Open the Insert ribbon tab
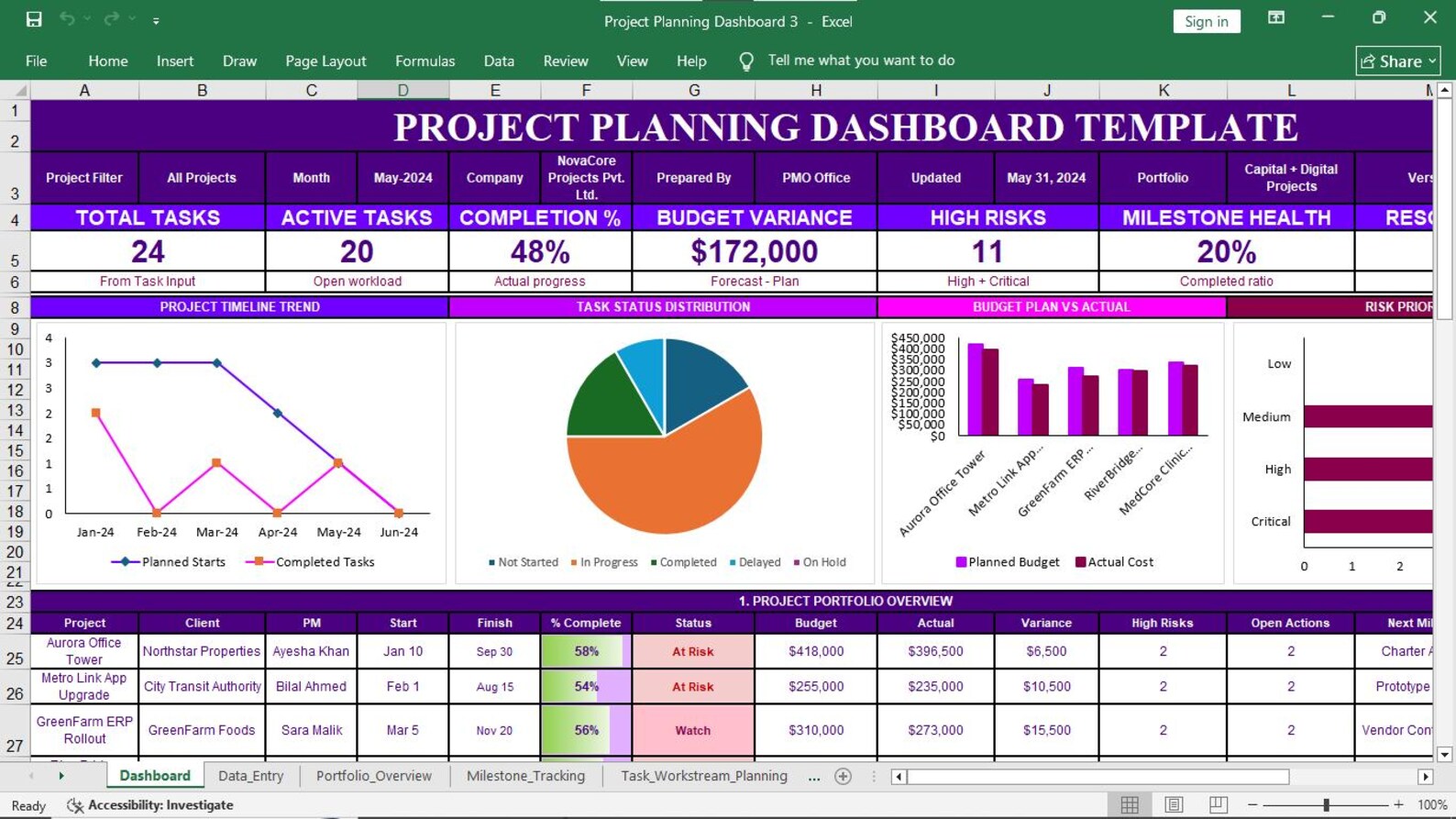The width and height of the screenshot is (1456, 819). 175,61
